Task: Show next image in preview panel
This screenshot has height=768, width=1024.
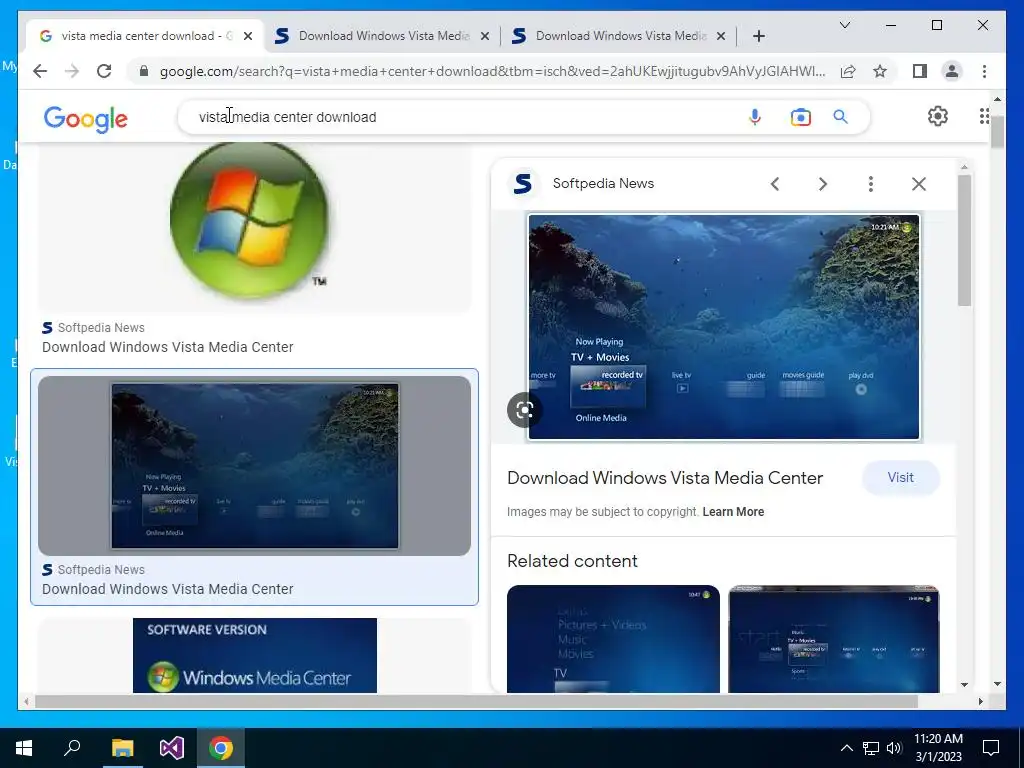Action: pos(823,184)
